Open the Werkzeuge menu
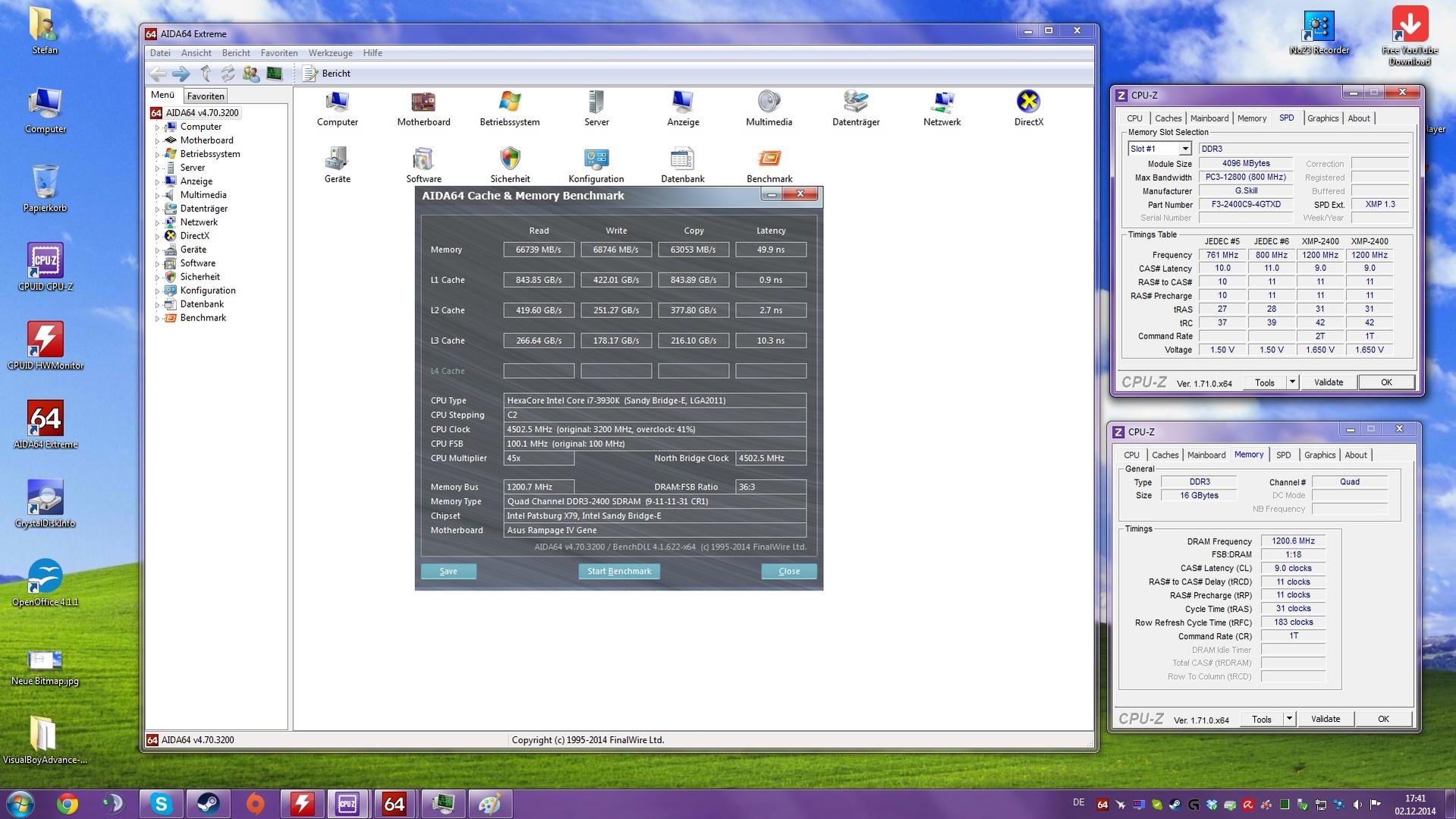Image resolution: width=1456 pixels, height=819 pixels. coord(330,53)
